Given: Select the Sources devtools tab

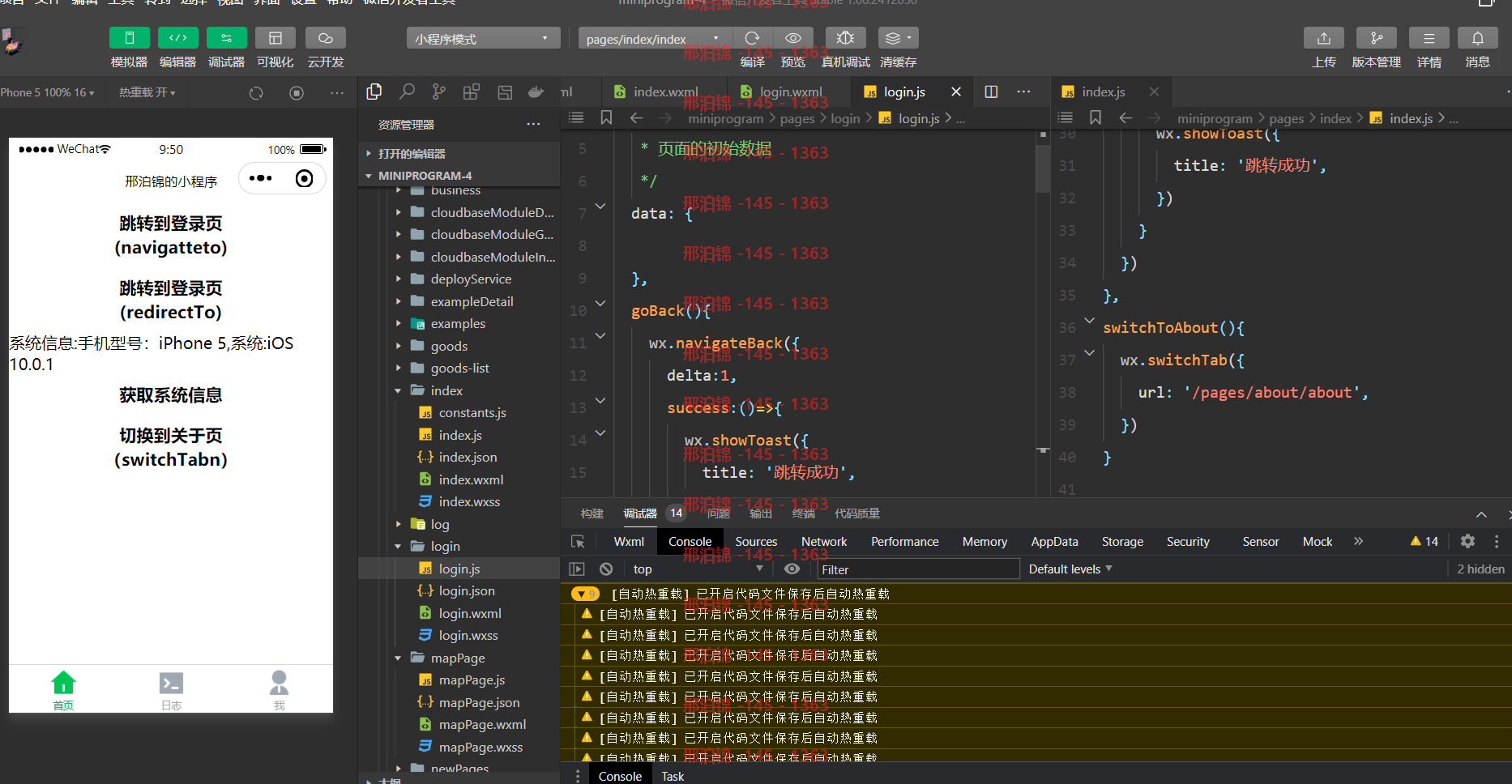Looking at the screenshot, I should (756, 542).
